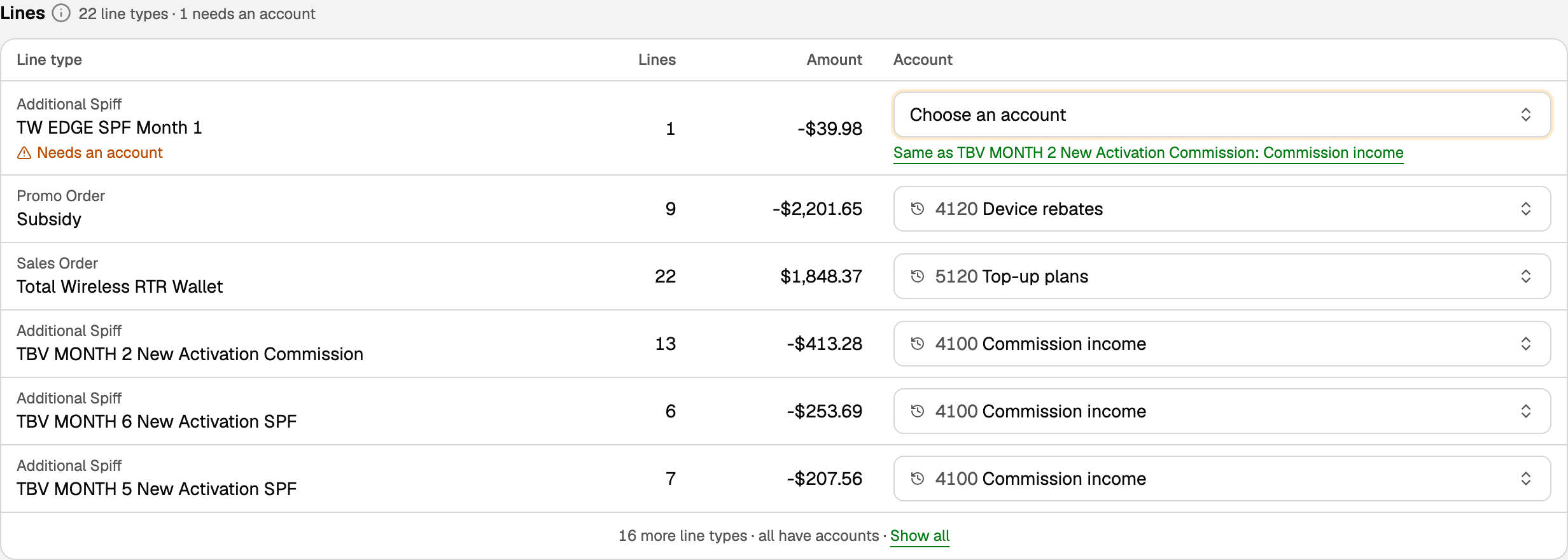Select TBV MONTH 5 New Activation SPF text

[x=157, y=489]
